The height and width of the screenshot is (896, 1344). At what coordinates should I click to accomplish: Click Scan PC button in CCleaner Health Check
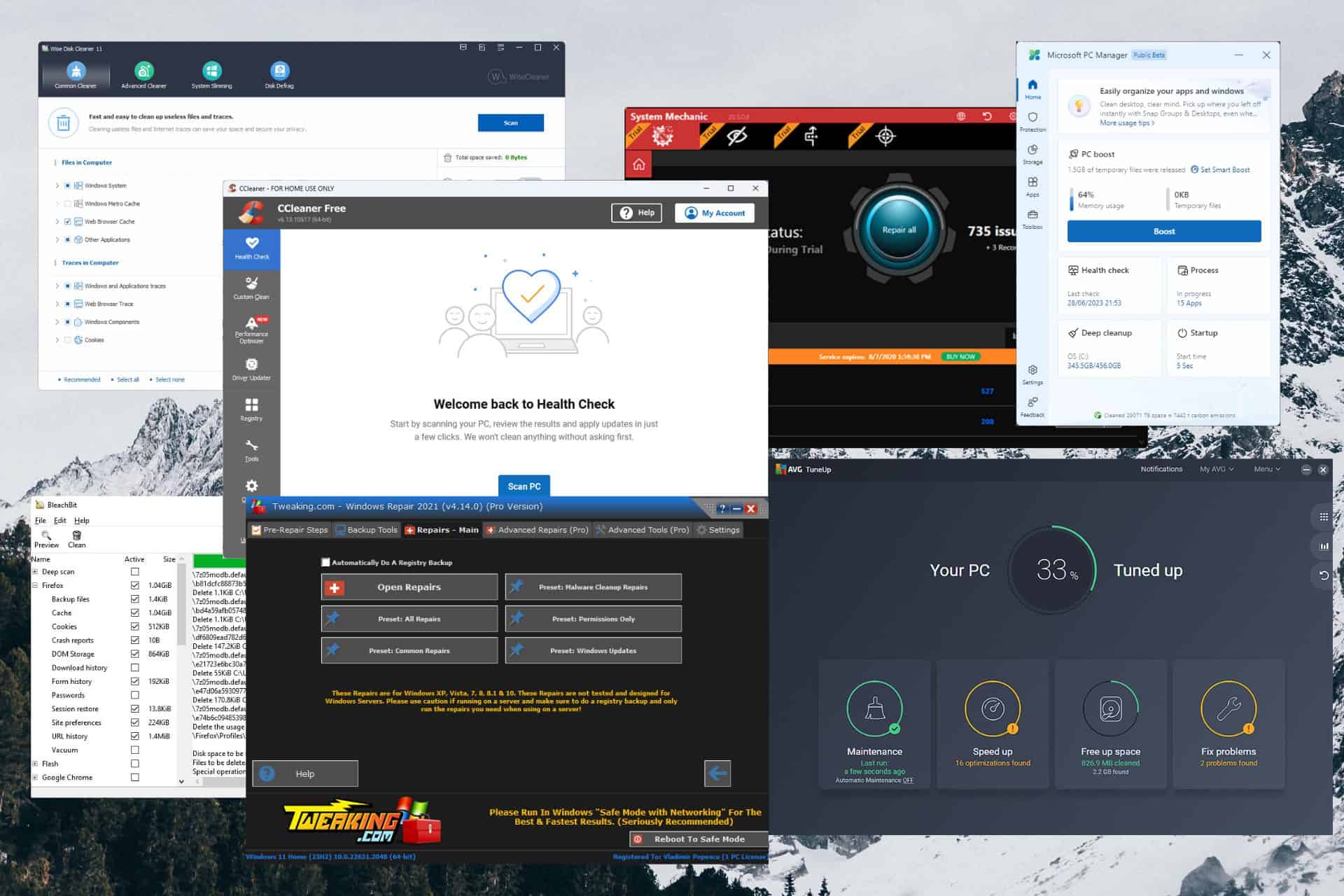coord(524,486)
